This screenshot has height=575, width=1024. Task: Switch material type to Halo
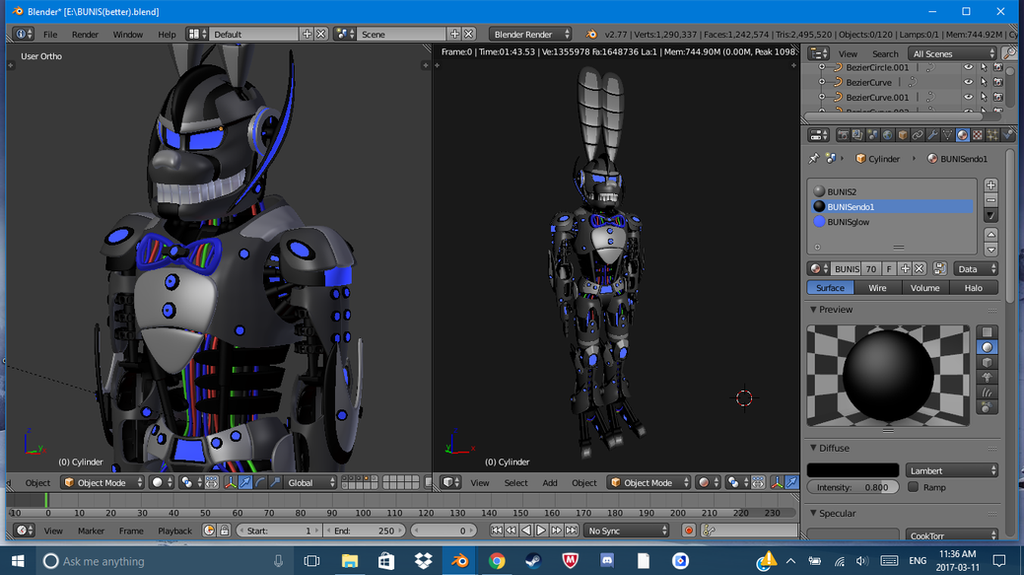[973, 288]
